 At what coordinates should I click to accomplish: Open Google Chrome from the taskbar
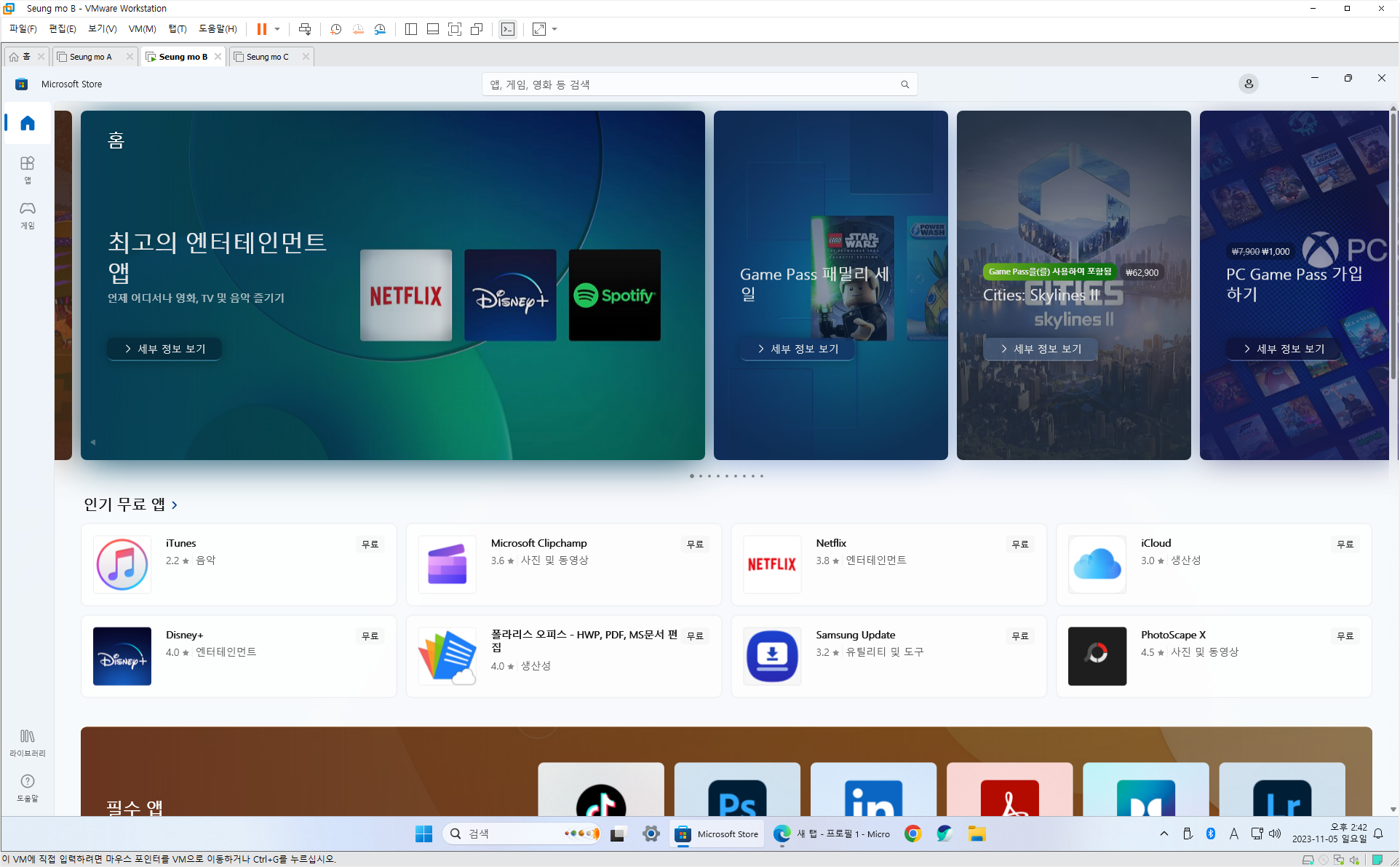pyautogui.click(x=912, y=834)
